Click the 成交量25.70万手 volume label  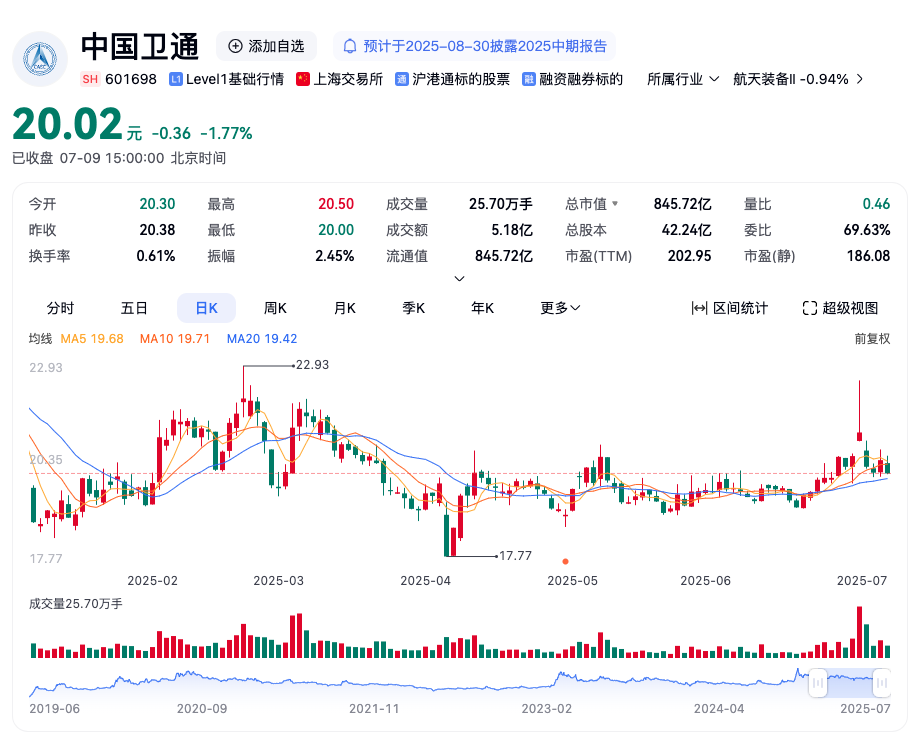click(x=76, y=604)
